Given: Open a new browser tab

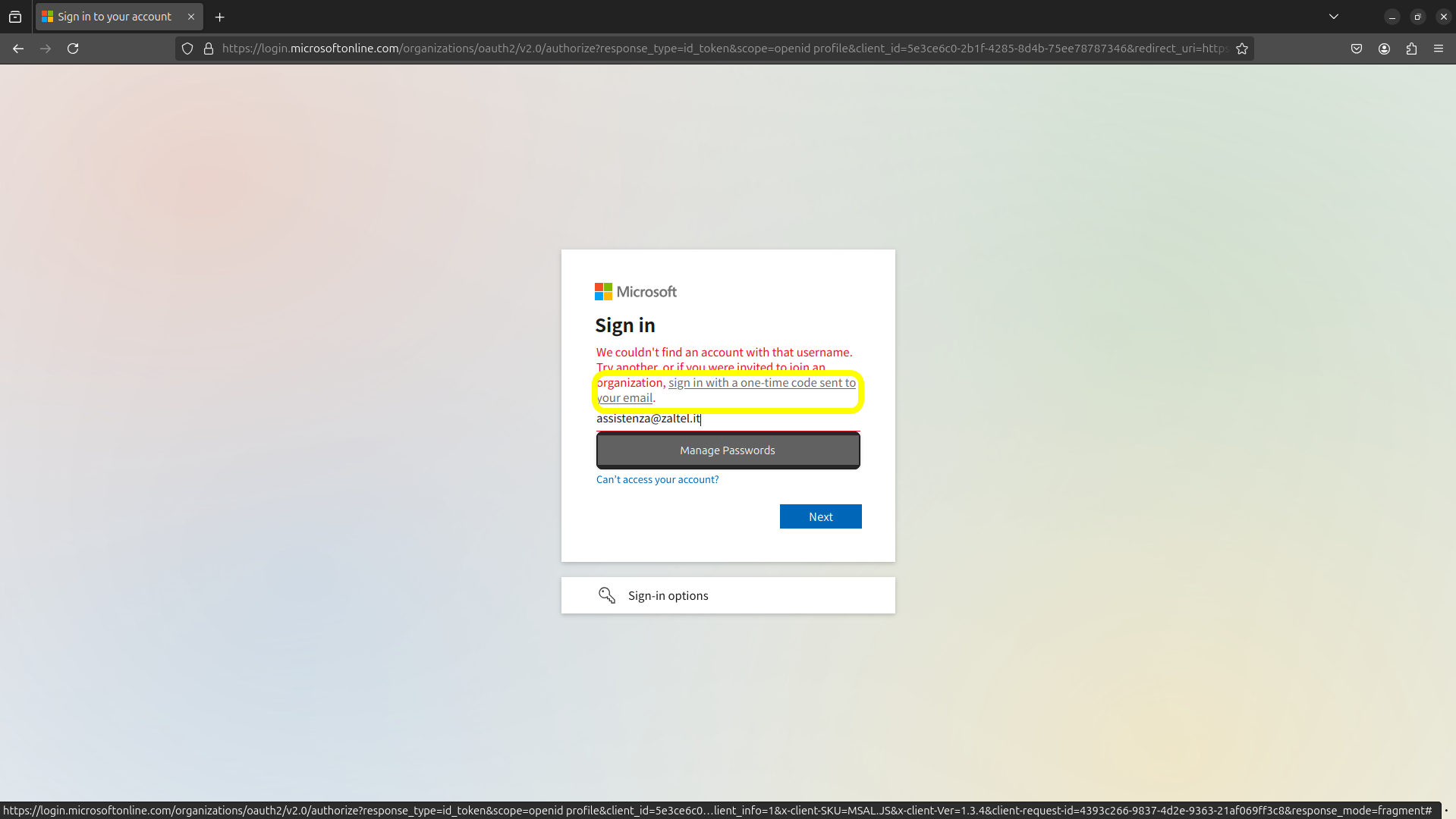Looking at the screenshot, I should 220,17.
